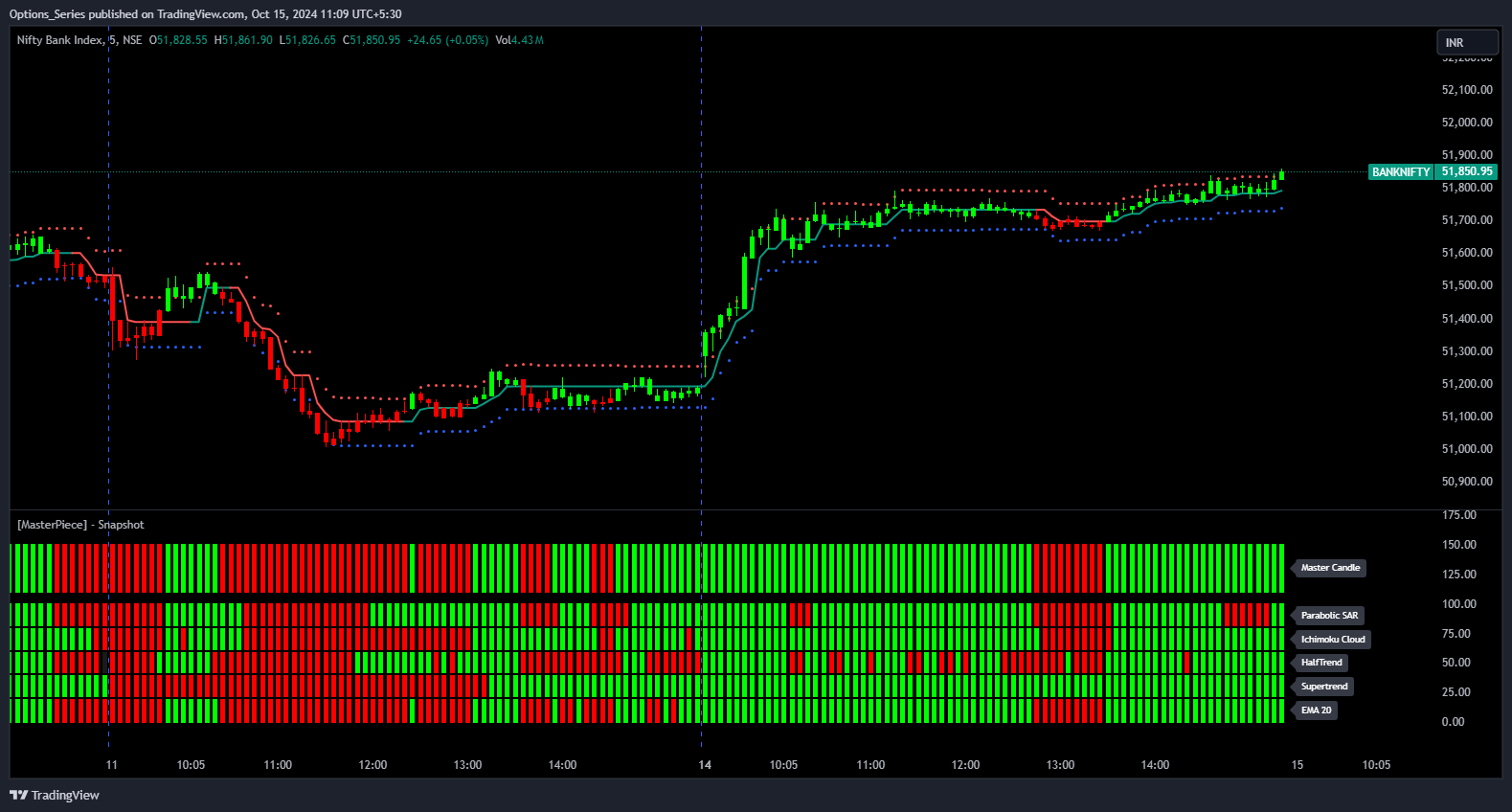Click the date 15 label on time axis
Image resolution: width=1512 pixels, height=812 pixels.
[x=1298, y=765]
